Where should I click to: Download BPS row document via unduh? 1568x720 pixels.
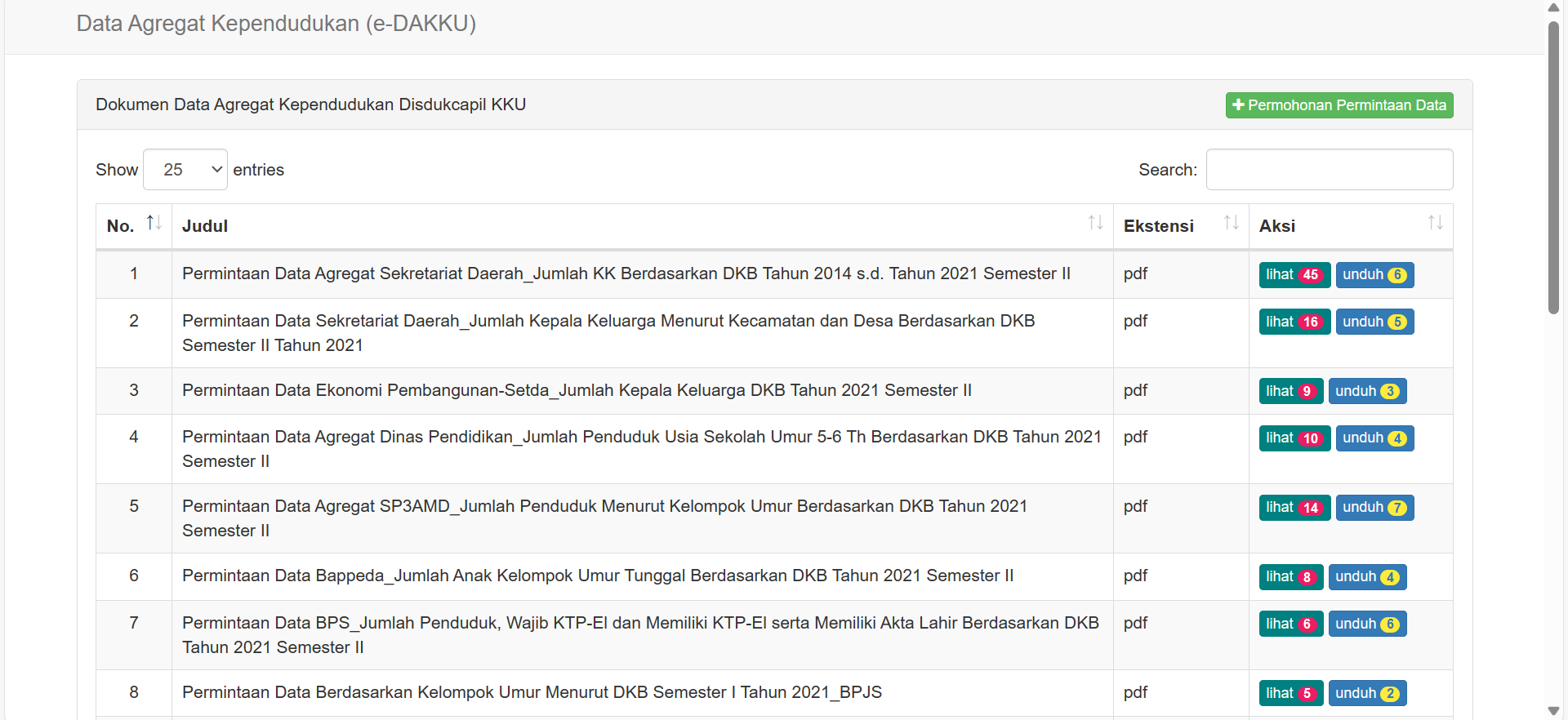pos(1366,624)
